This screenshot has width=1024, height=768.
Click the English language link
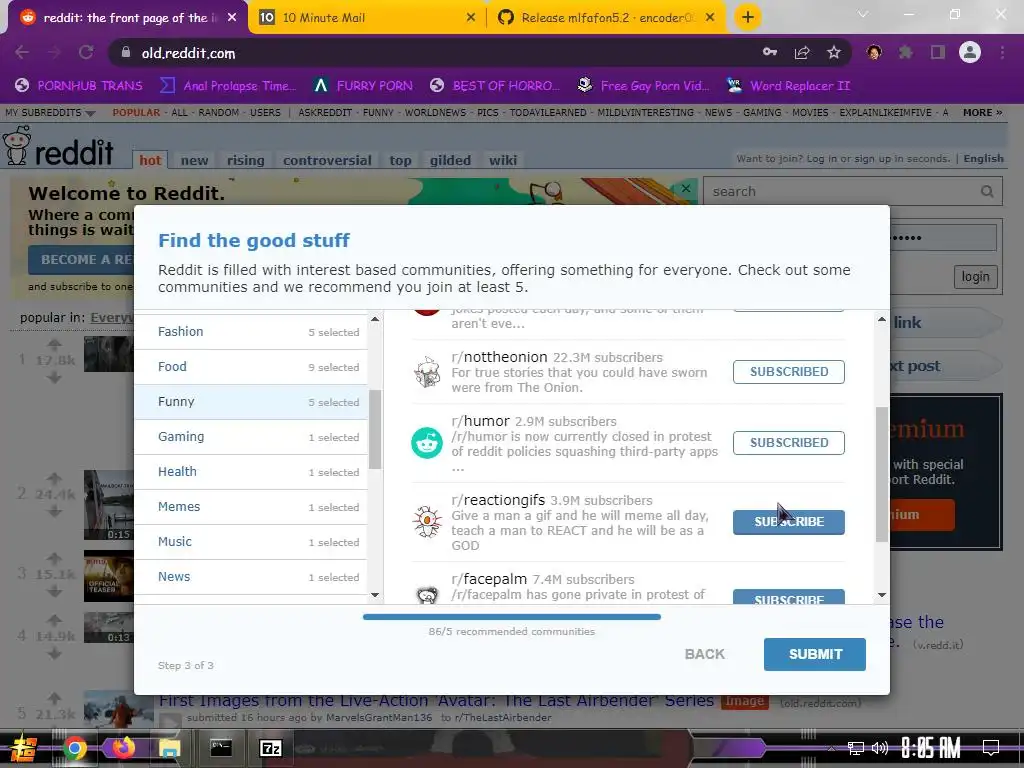[984, 159]
